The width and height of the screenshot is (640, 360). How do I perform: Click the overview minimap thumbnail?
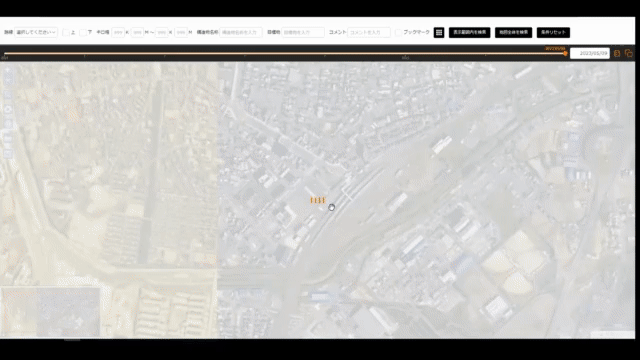coord(51,312)
